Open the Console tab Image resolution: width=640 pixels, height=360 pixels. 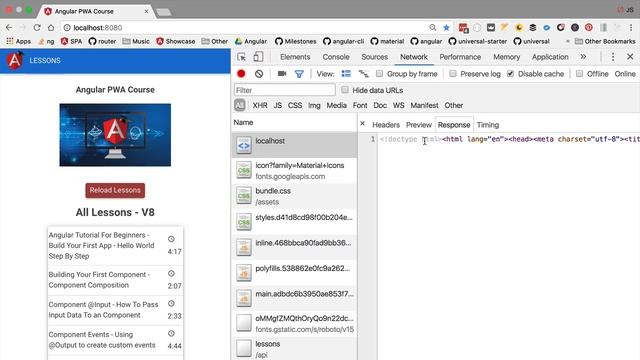click(x=336, y=57)
